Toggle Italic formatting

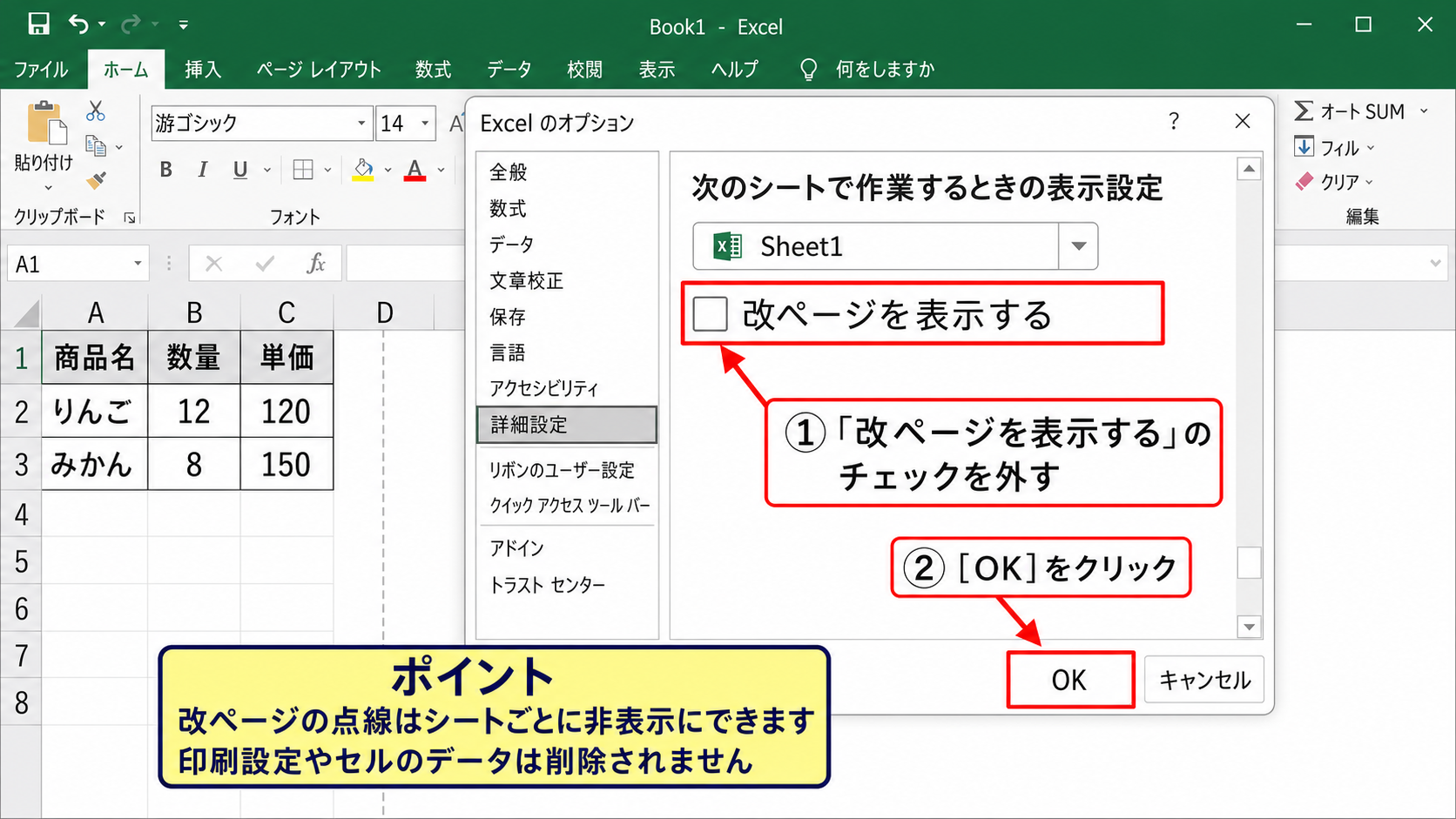pos(202,170)
